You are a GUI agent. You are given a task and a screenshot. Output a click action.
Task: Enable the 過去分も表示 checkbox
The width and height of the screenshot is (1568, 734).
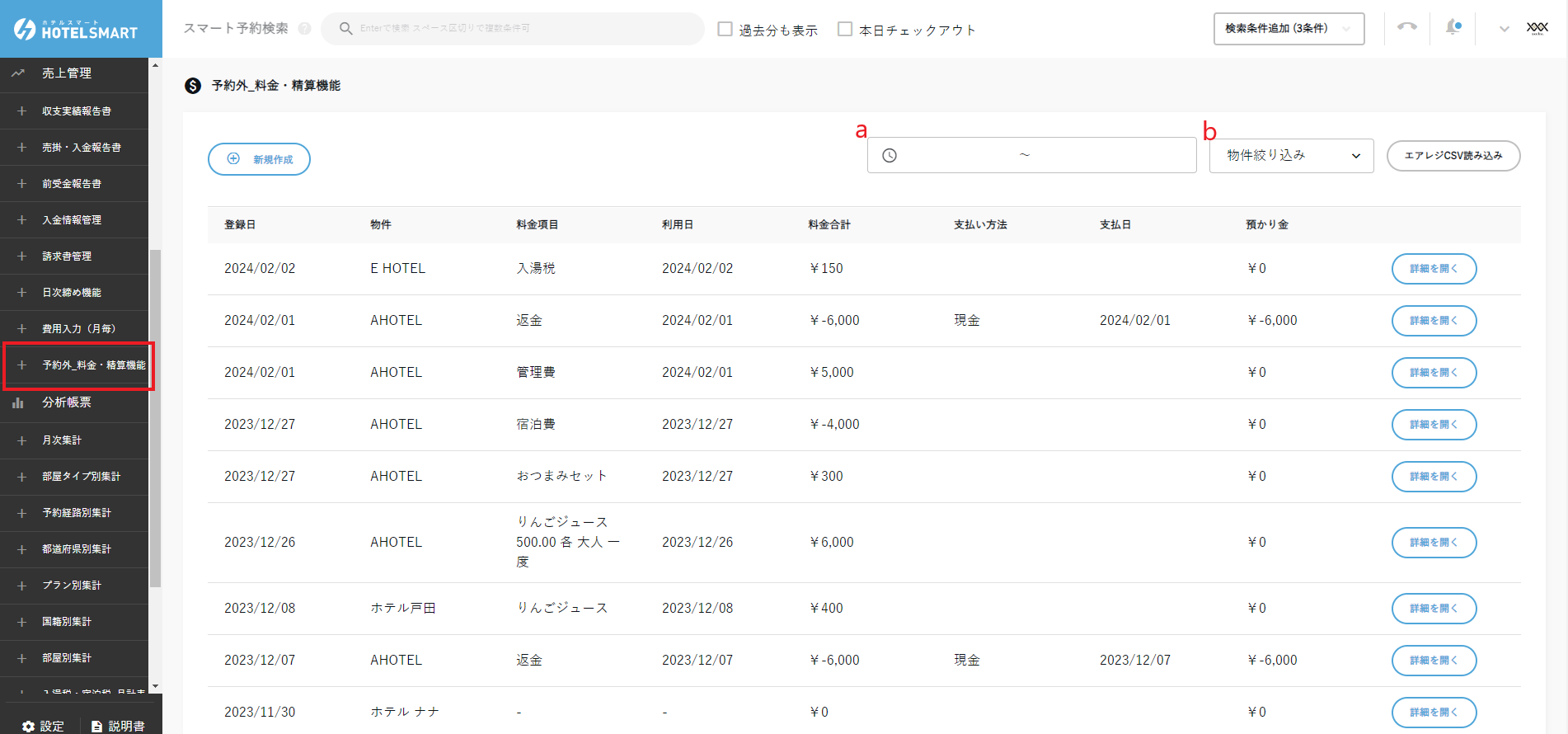point(725,30)
